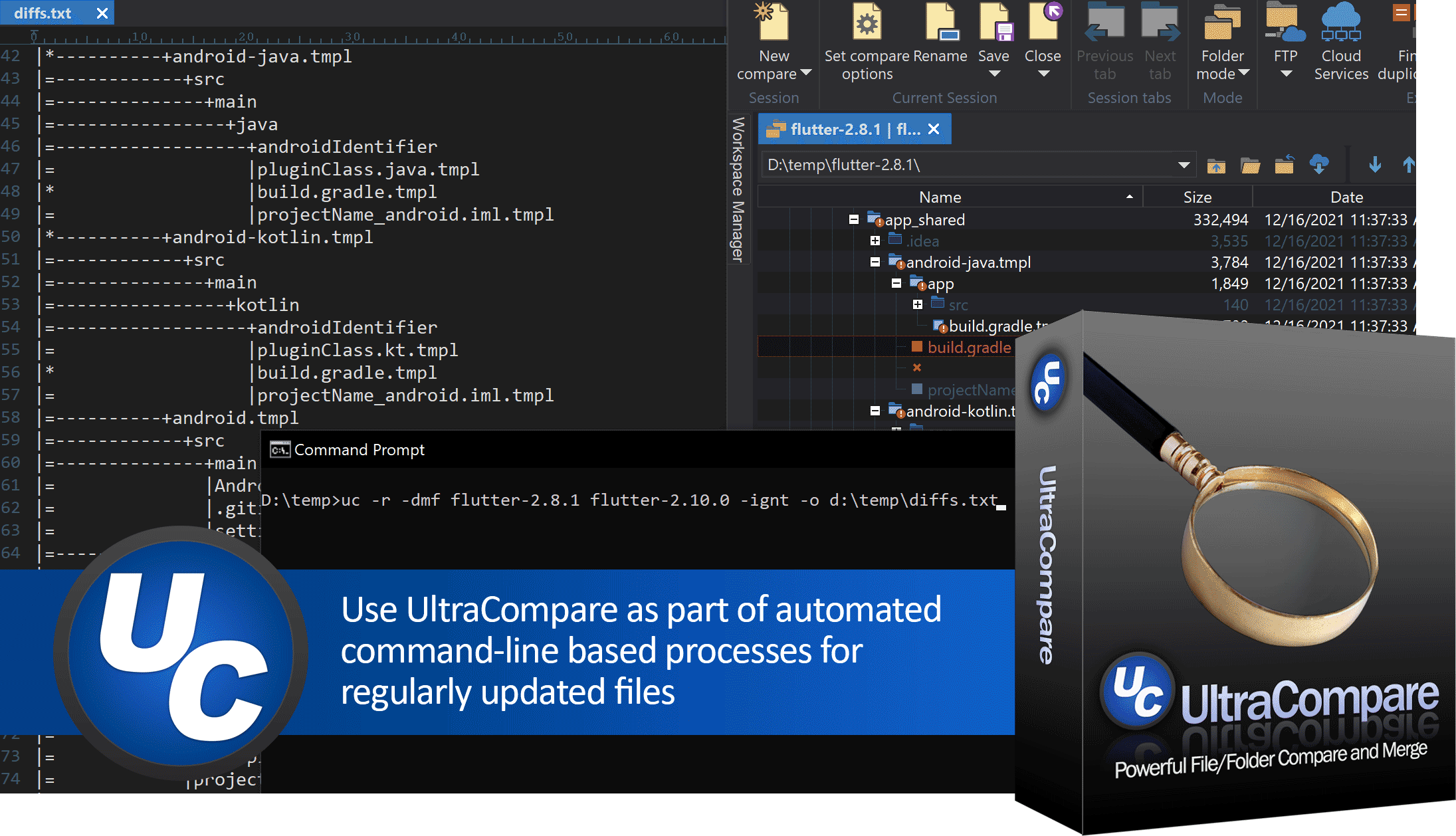Click the size value 1,849
This screenshot has height=836, width=1456.
tap(1229, 283)
